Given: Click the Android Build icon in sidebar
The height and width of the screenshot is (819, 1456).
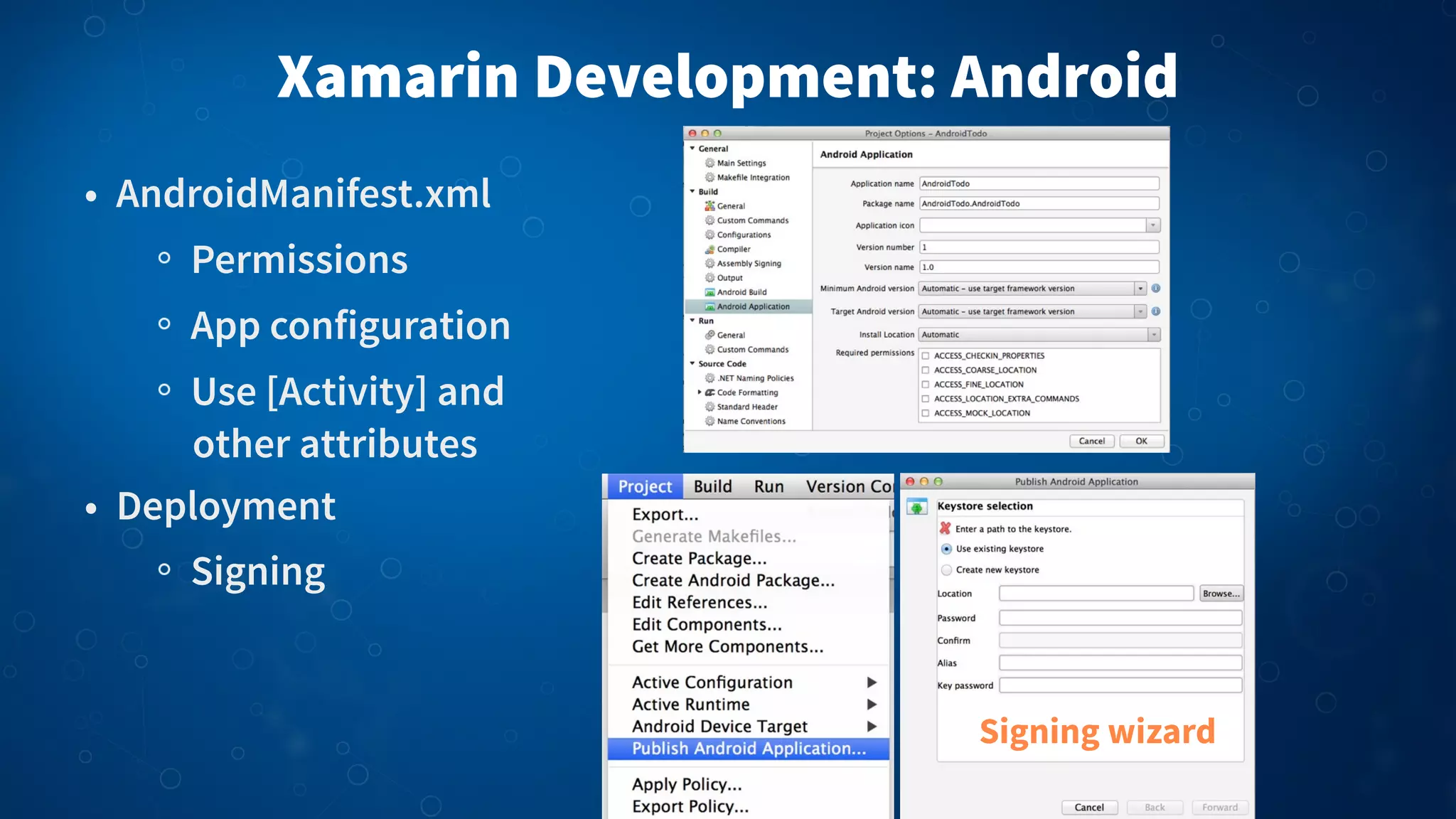Looking at the screenshot, I should click(709, 292).
